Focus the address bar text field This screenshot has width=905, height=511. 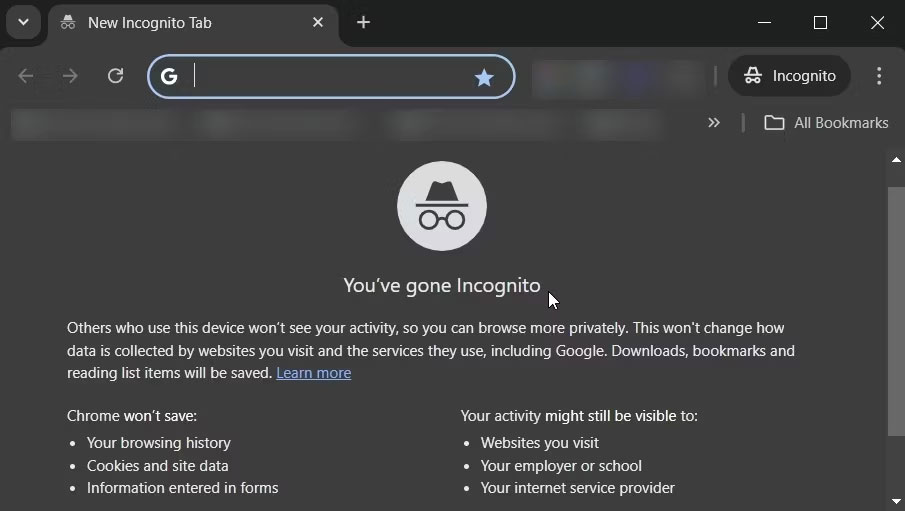tap(331, 76)
